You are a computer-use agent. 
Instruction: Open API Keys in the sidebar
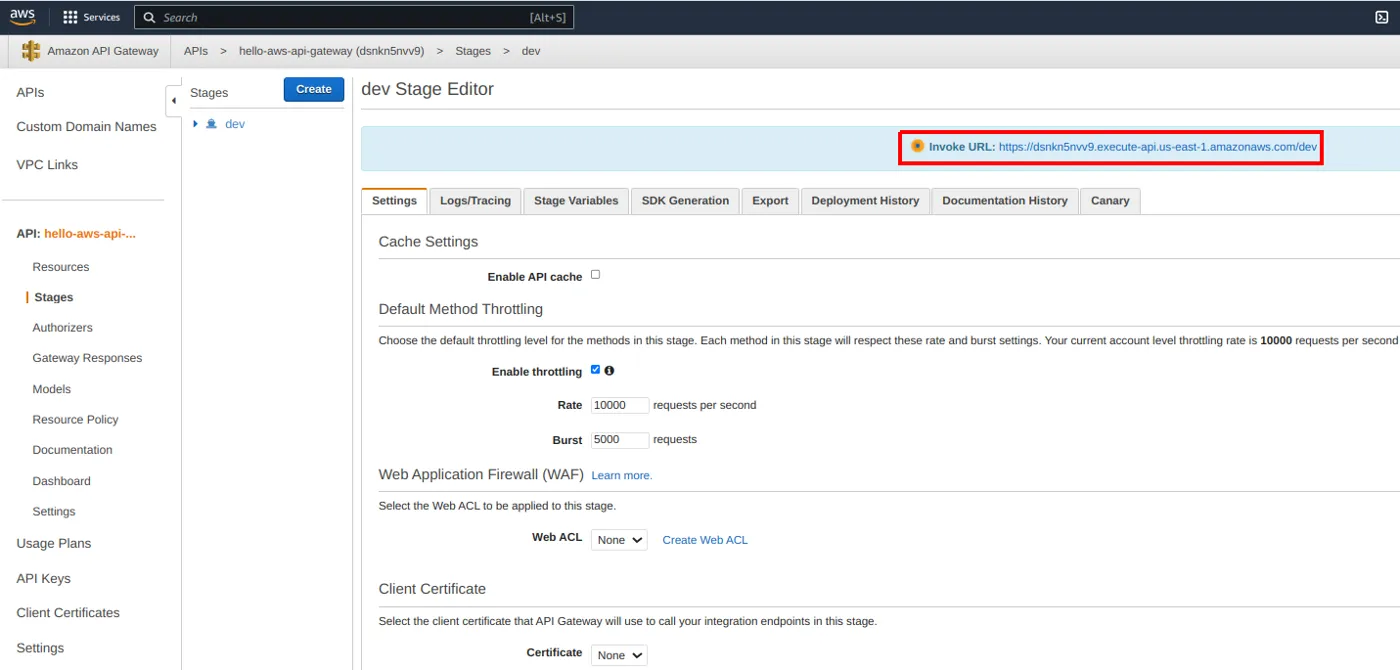(43, 579)
